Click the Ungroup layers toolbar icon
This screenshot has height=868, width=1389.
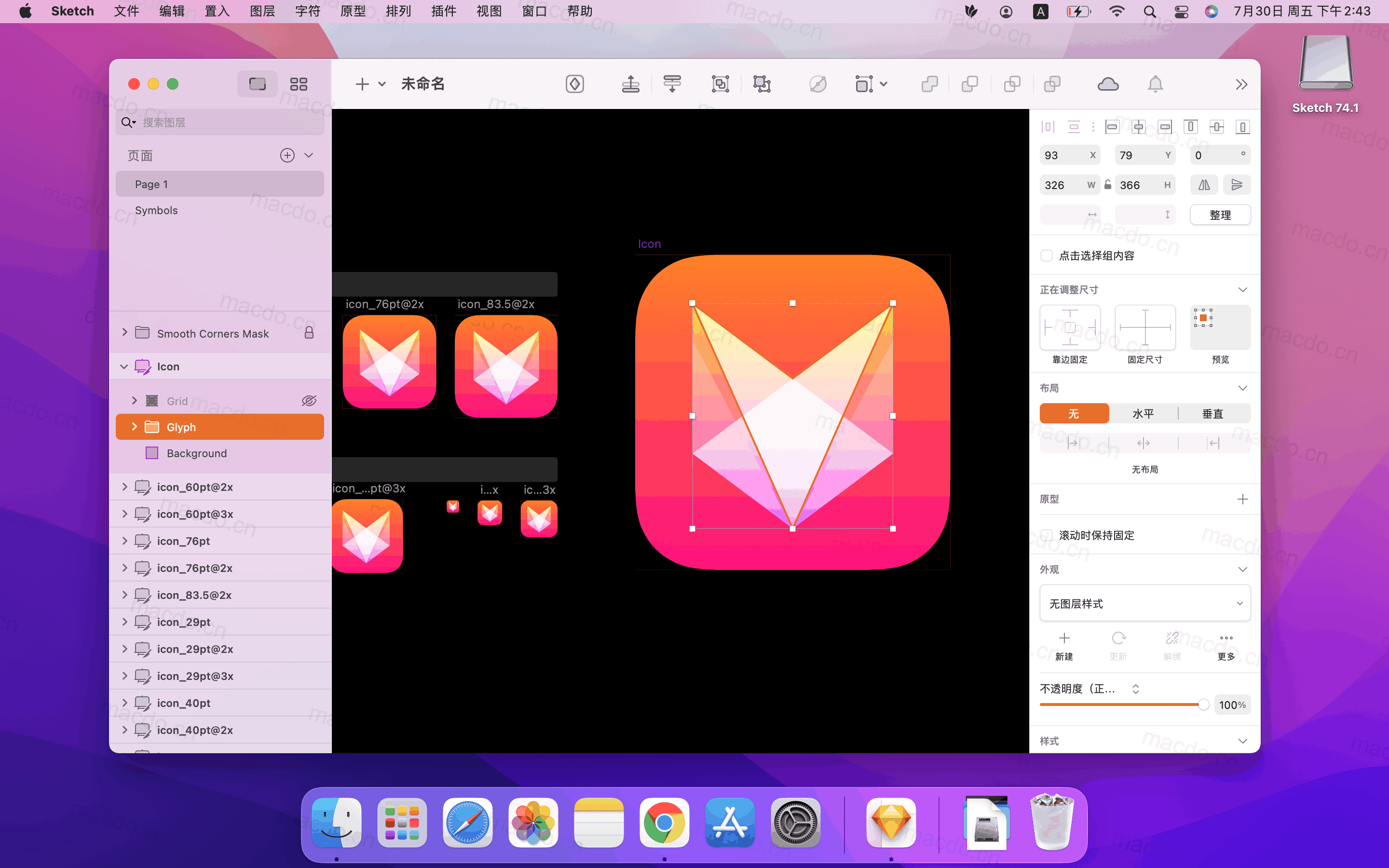762,84
